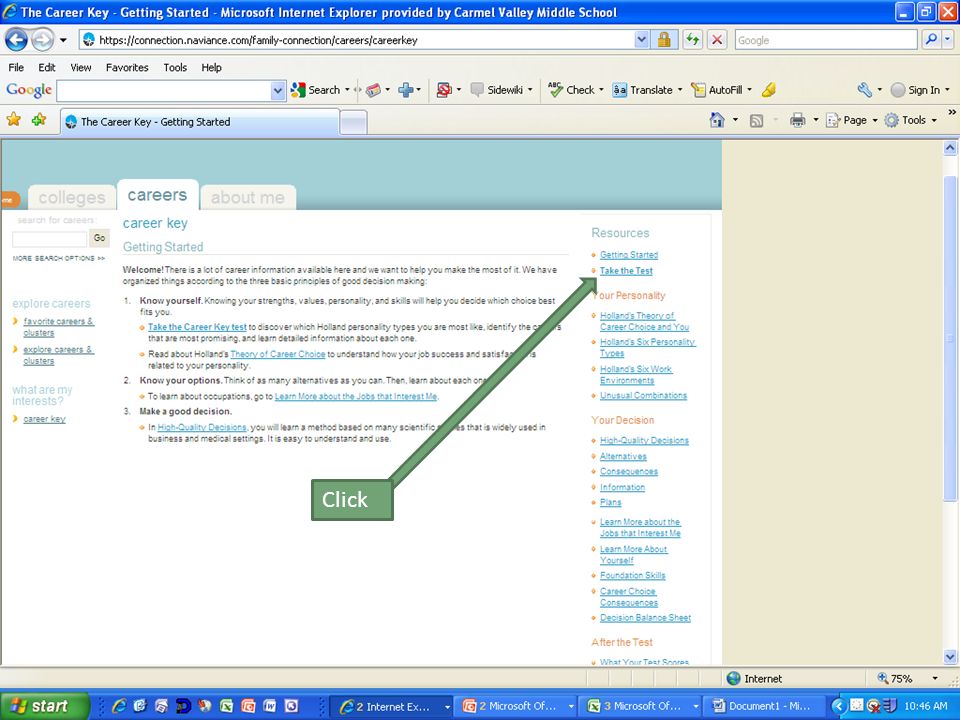This screenshot has height=720, width=960.
Task: Open Holland's Six Personality Types link
Action: [647, 347]
